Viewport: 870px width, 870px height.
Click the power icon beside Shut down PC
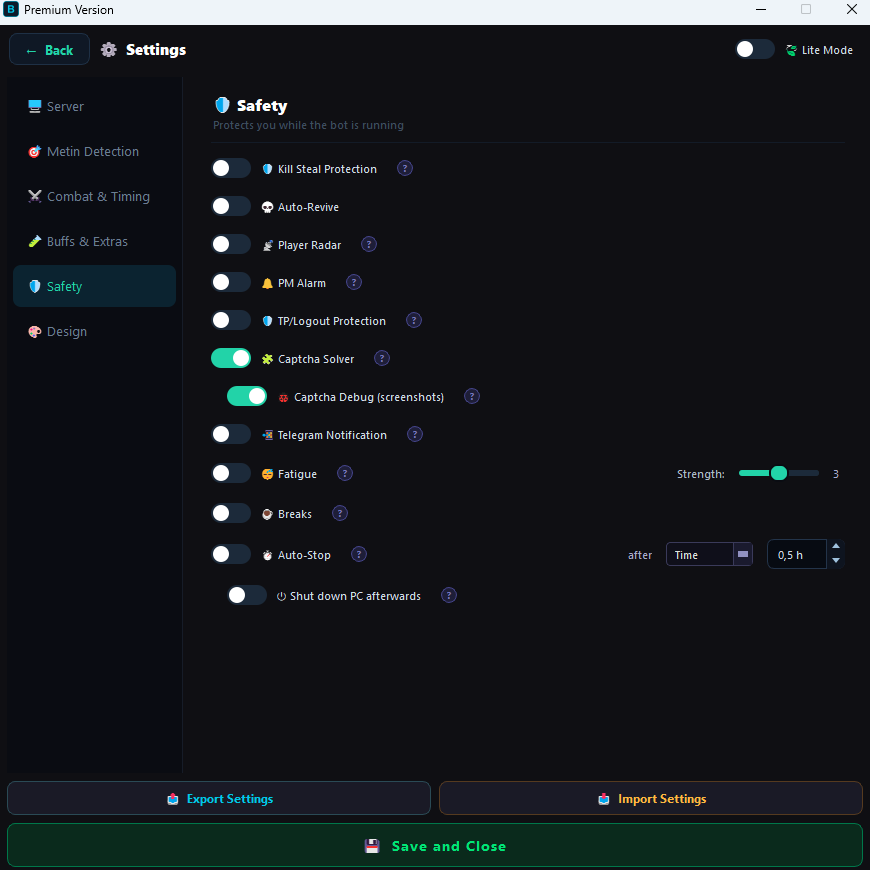[281, 596]
